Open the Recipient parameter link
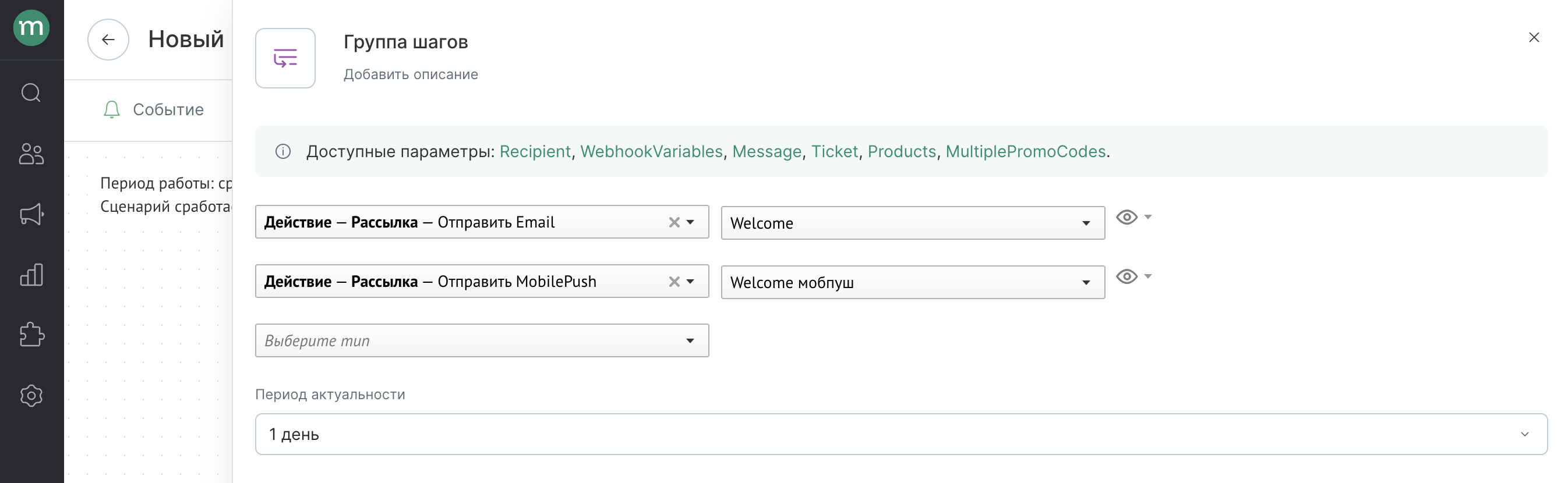 point(535,151)
